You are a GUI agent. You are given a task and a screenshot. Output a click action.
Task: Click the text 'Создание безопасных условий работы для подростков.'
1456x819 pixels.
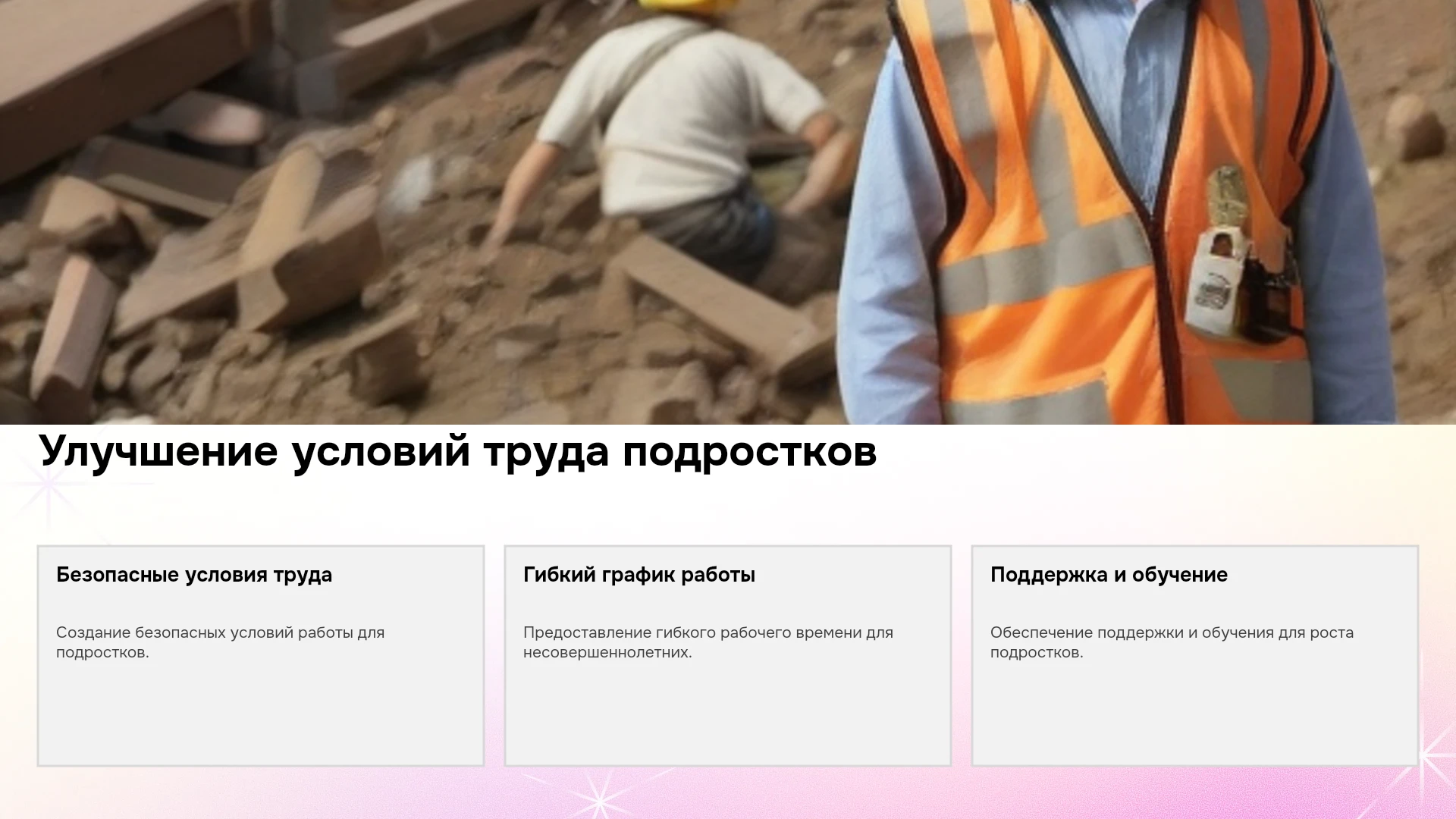coord(221,642)
